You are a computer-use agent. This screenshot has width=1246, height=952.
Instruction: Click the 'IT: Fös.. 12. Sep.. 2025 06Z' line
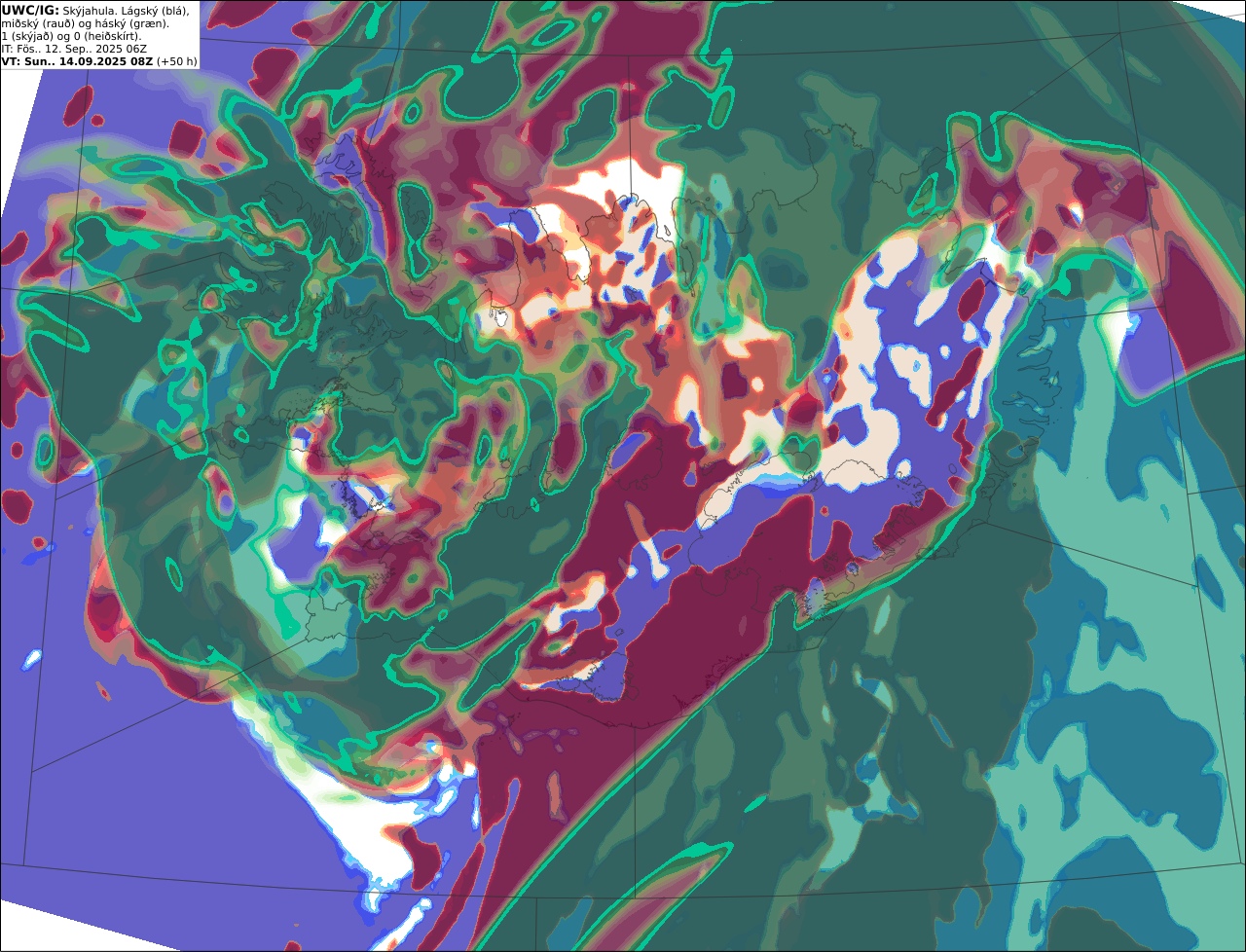[74, 49]
